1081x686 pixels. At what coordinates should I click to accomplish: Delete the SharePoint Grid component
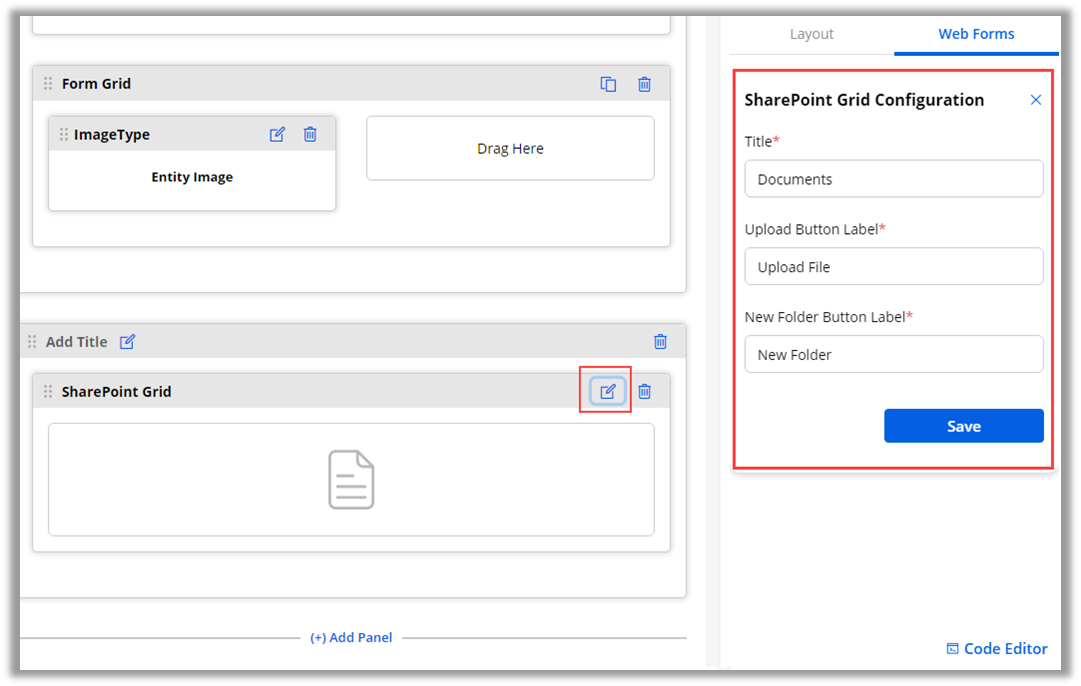(644, 391)
